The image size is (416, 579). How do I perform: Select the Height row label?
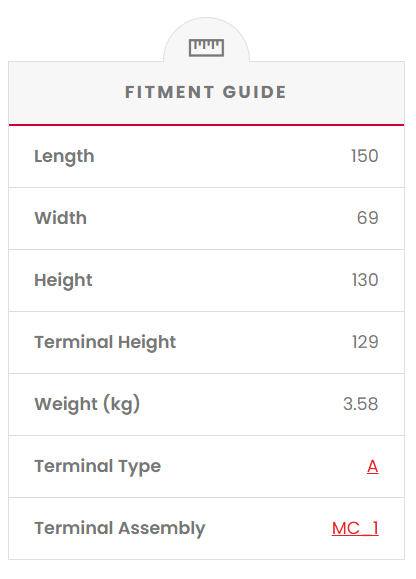[x=63, y=281]
